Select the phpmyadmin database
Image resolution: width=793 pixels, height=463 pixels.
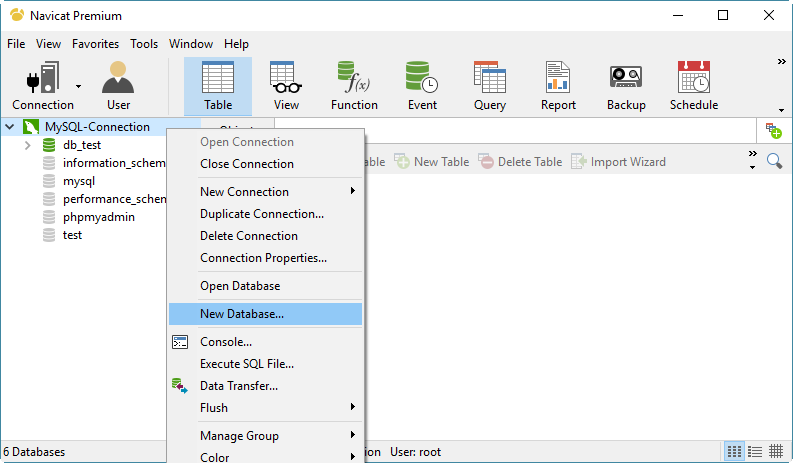pyautogui.click(x=99, y=217)
